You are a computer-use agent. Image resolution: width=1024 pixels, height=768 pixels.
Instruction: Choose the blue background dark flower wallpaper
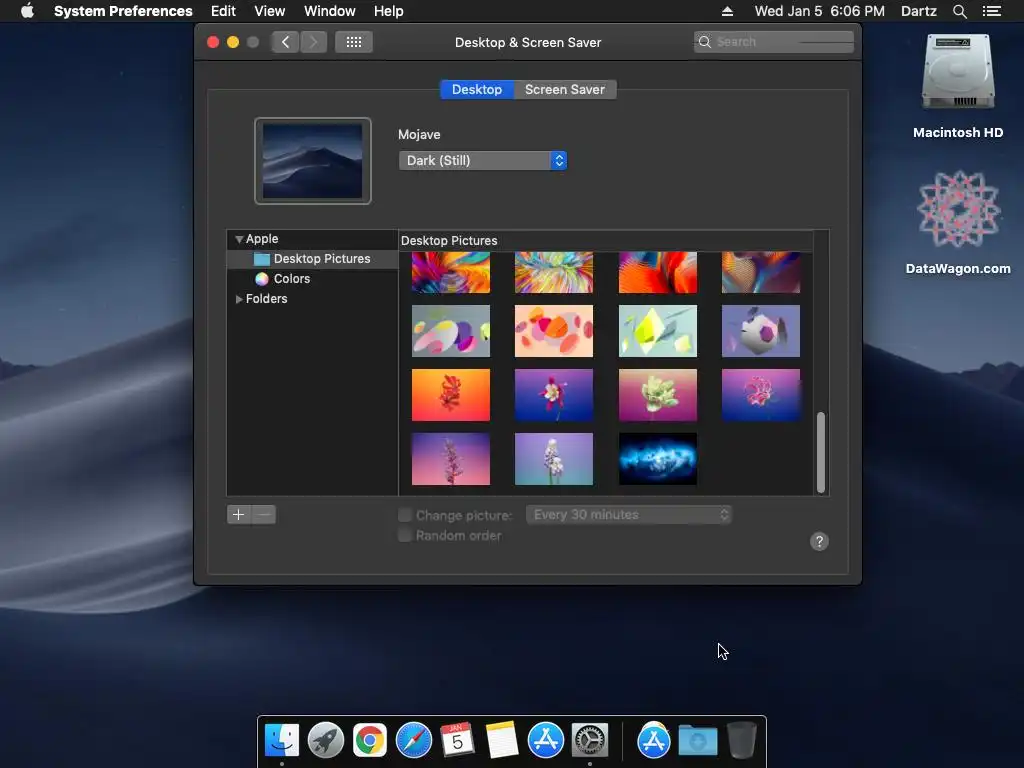(554, 395)
